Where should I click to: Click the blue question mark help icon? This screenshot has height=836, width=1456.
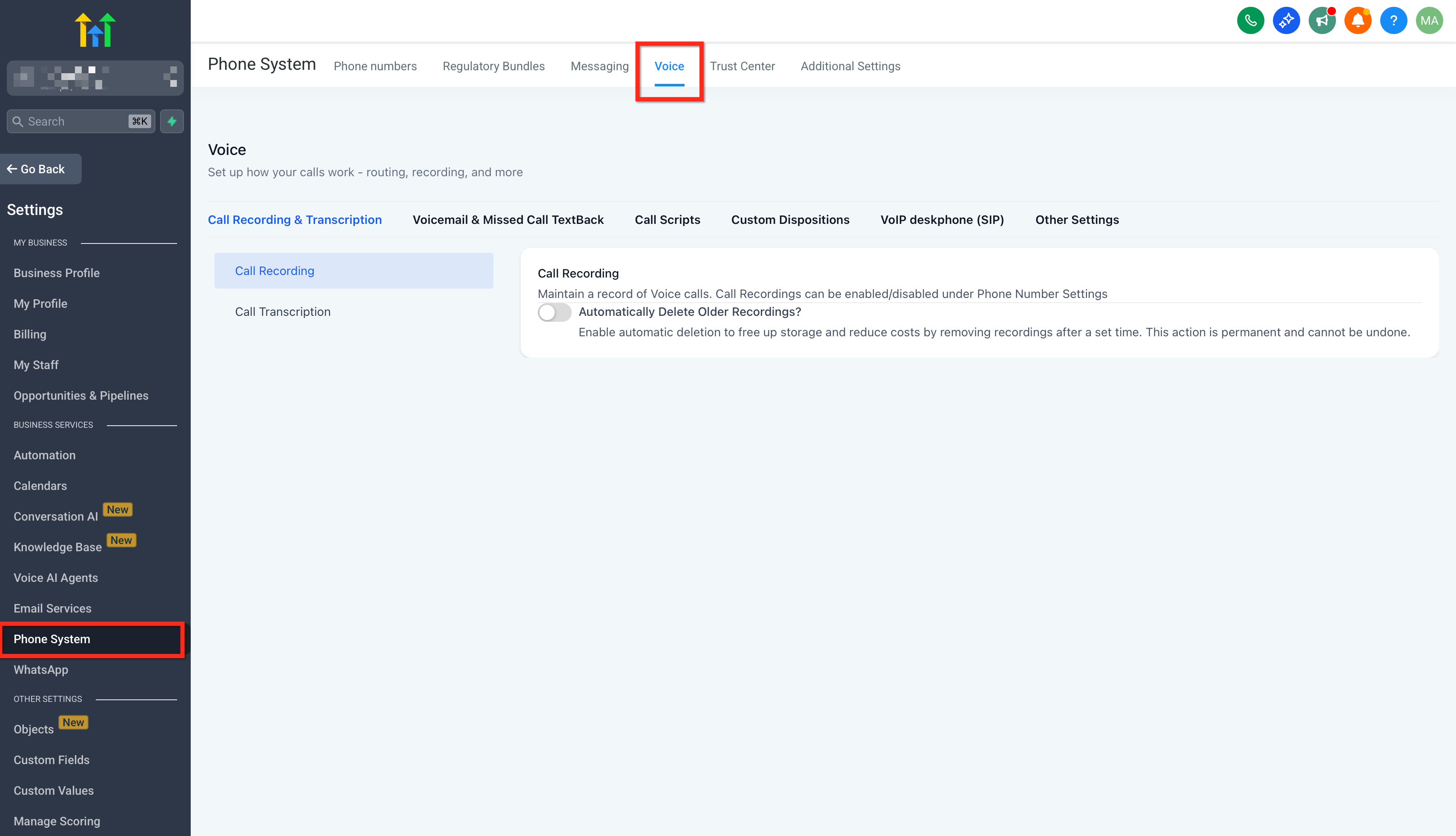coord(1393,21)
